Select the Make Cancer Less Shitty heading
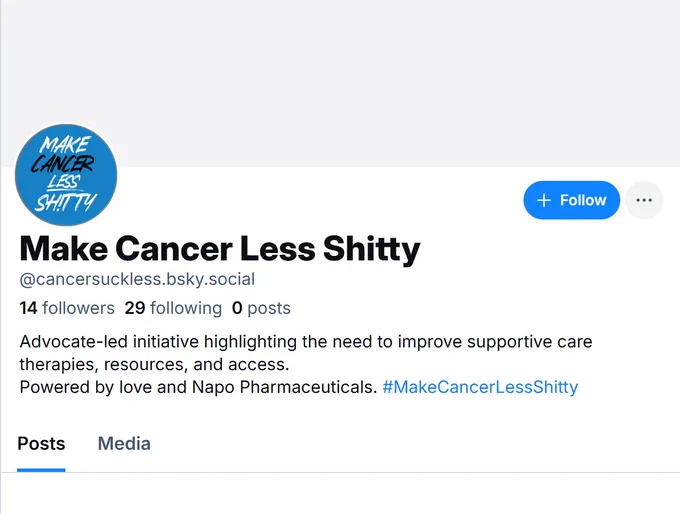Screen dimensions: 680x514 tap(220, 249)
